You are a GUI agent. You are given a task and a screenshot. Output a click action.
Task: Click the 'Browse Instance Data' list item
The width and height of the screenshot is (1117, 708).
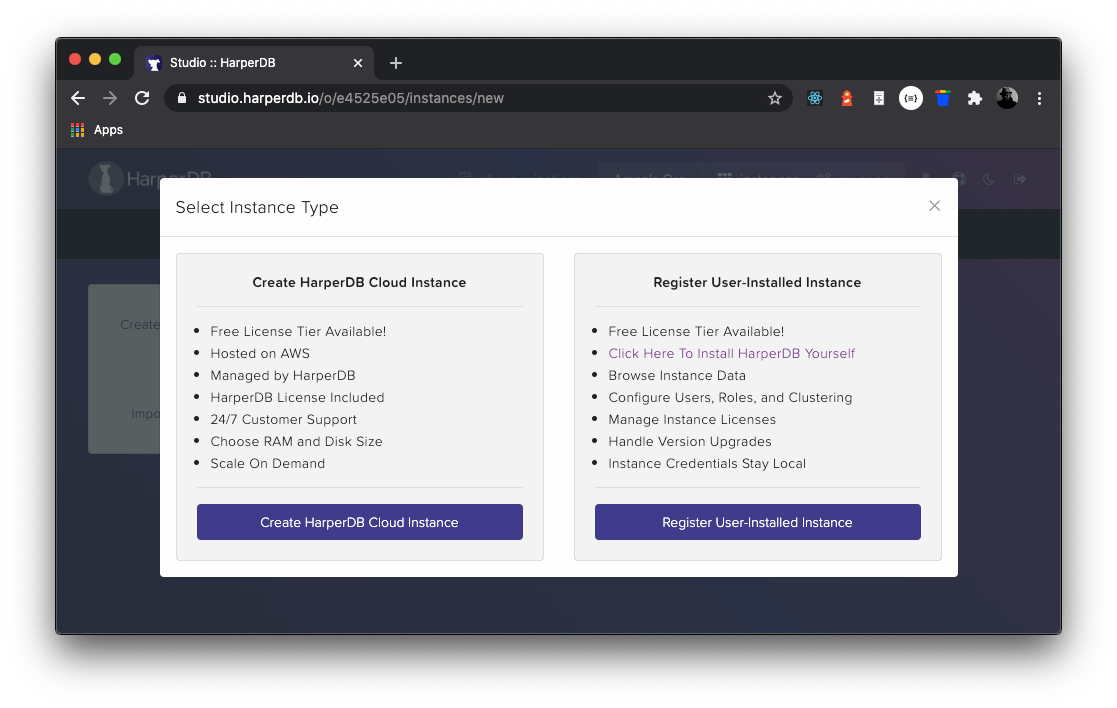[677, 375]
